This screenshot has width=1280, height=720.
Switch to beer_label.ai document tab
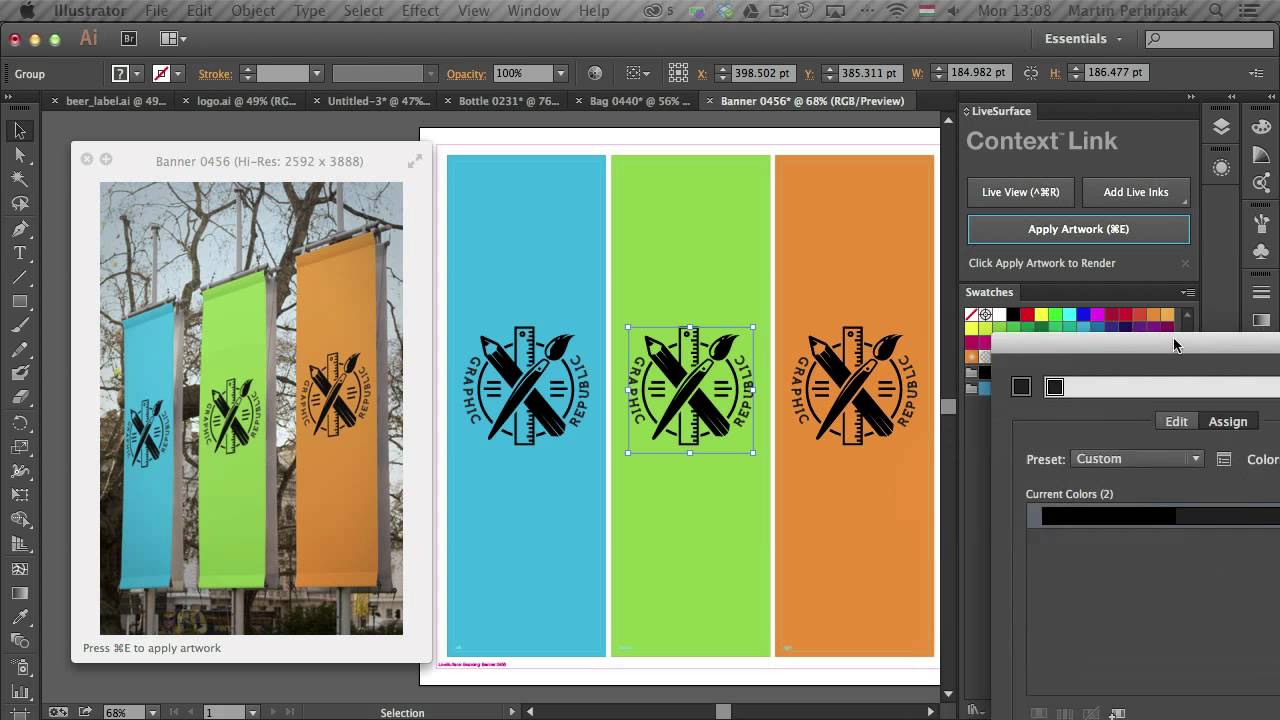pyautogui.click(x=115, y=101)
